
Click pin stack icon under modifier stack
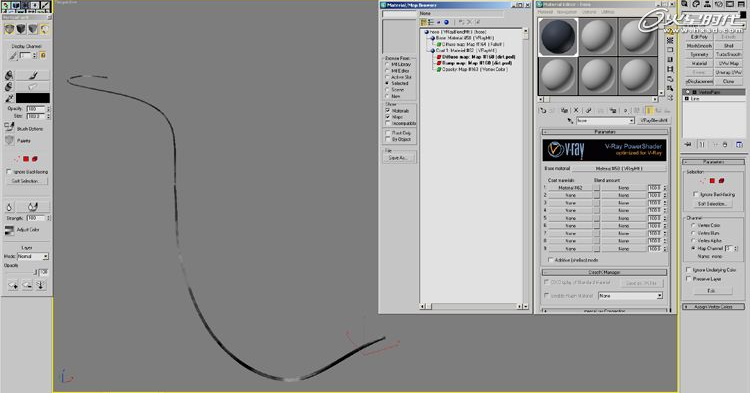(688, 144)
